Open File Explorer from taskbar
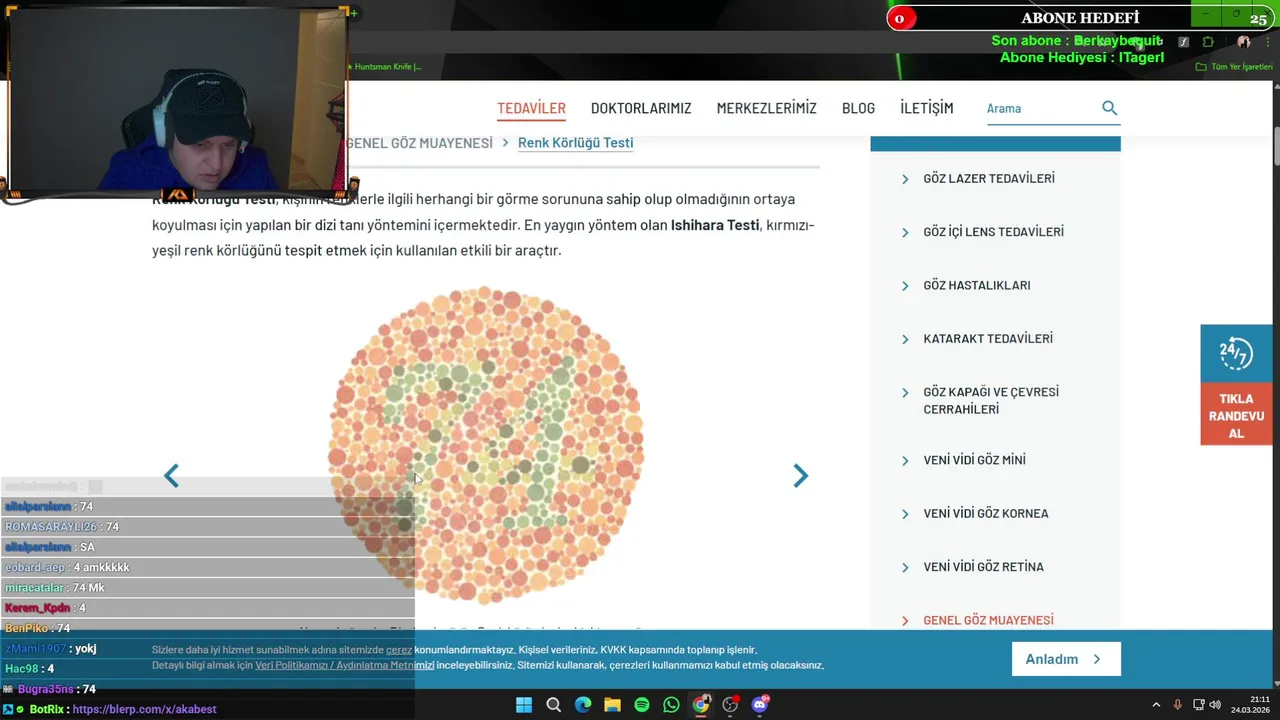The image size is (1280, 720). click(612, 705)
